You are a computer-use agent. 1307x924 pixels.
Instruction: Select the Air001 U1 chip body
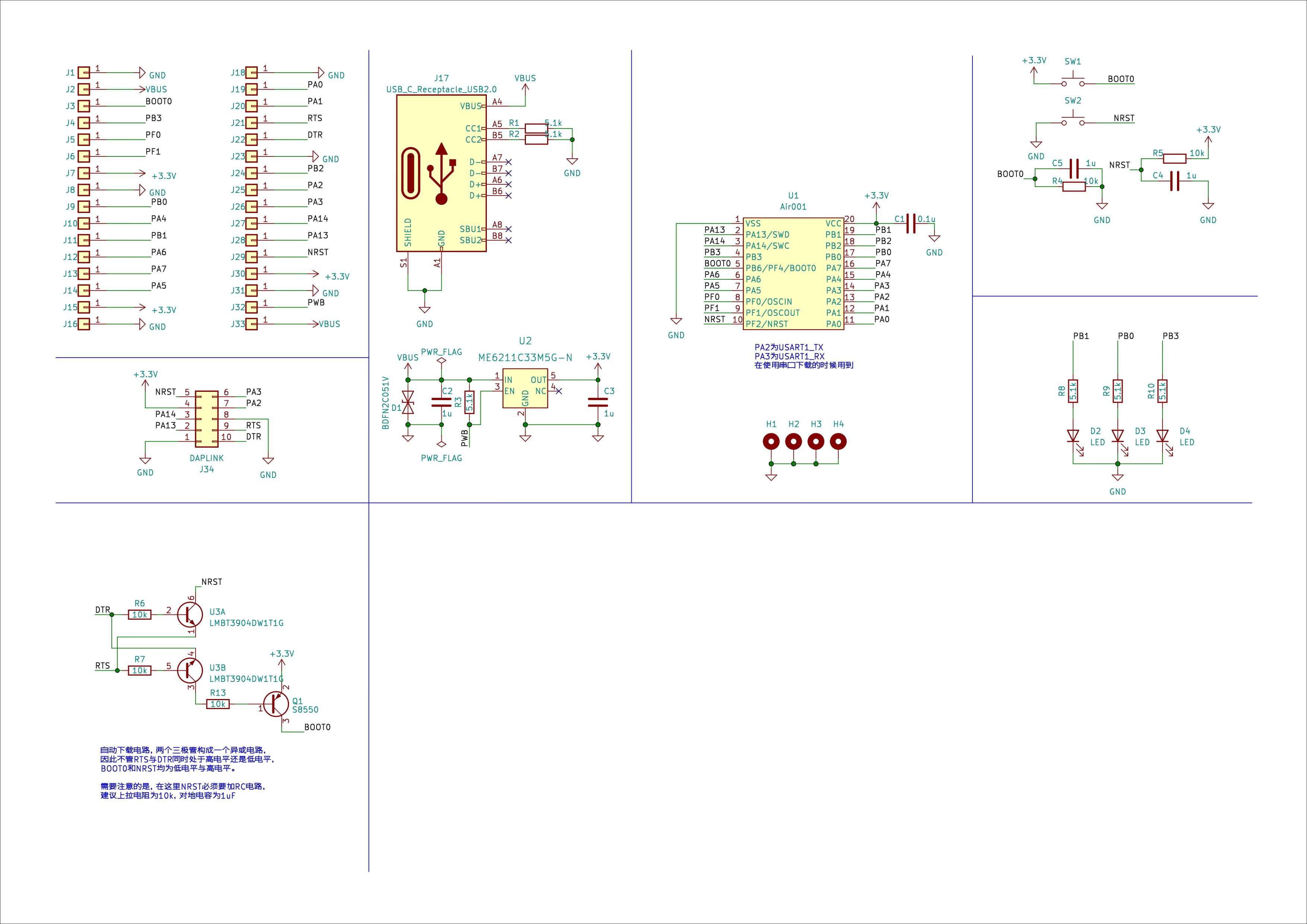(793, 273)
